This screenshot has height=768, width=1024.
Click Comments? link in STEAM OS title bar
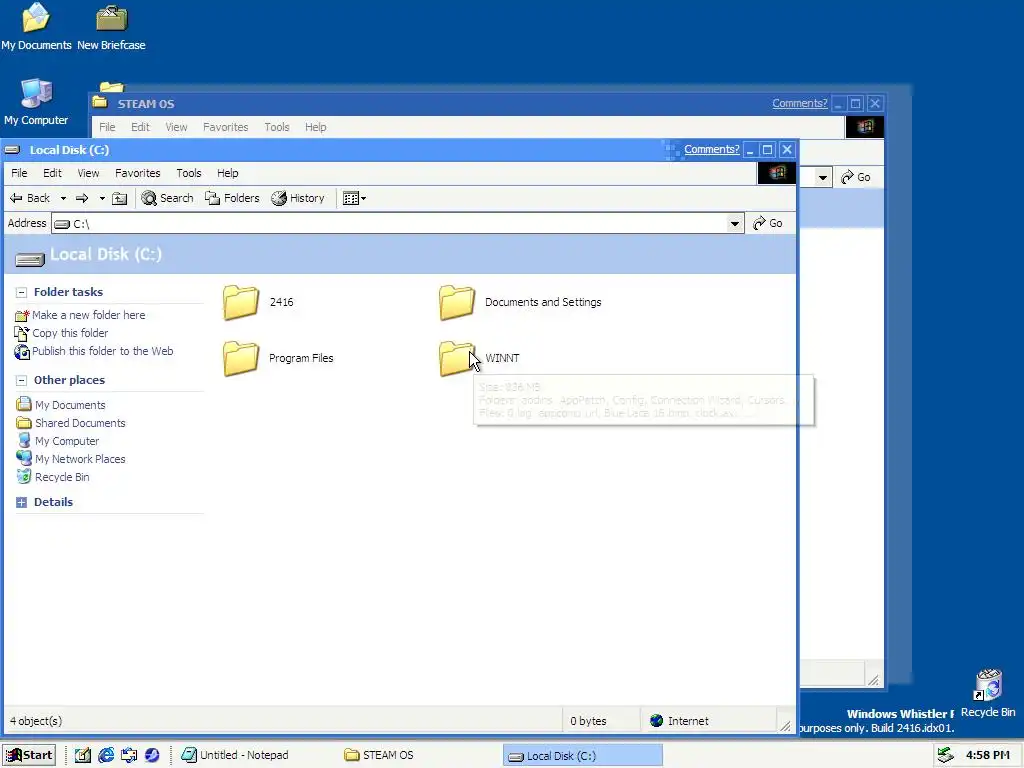[799, 103]
